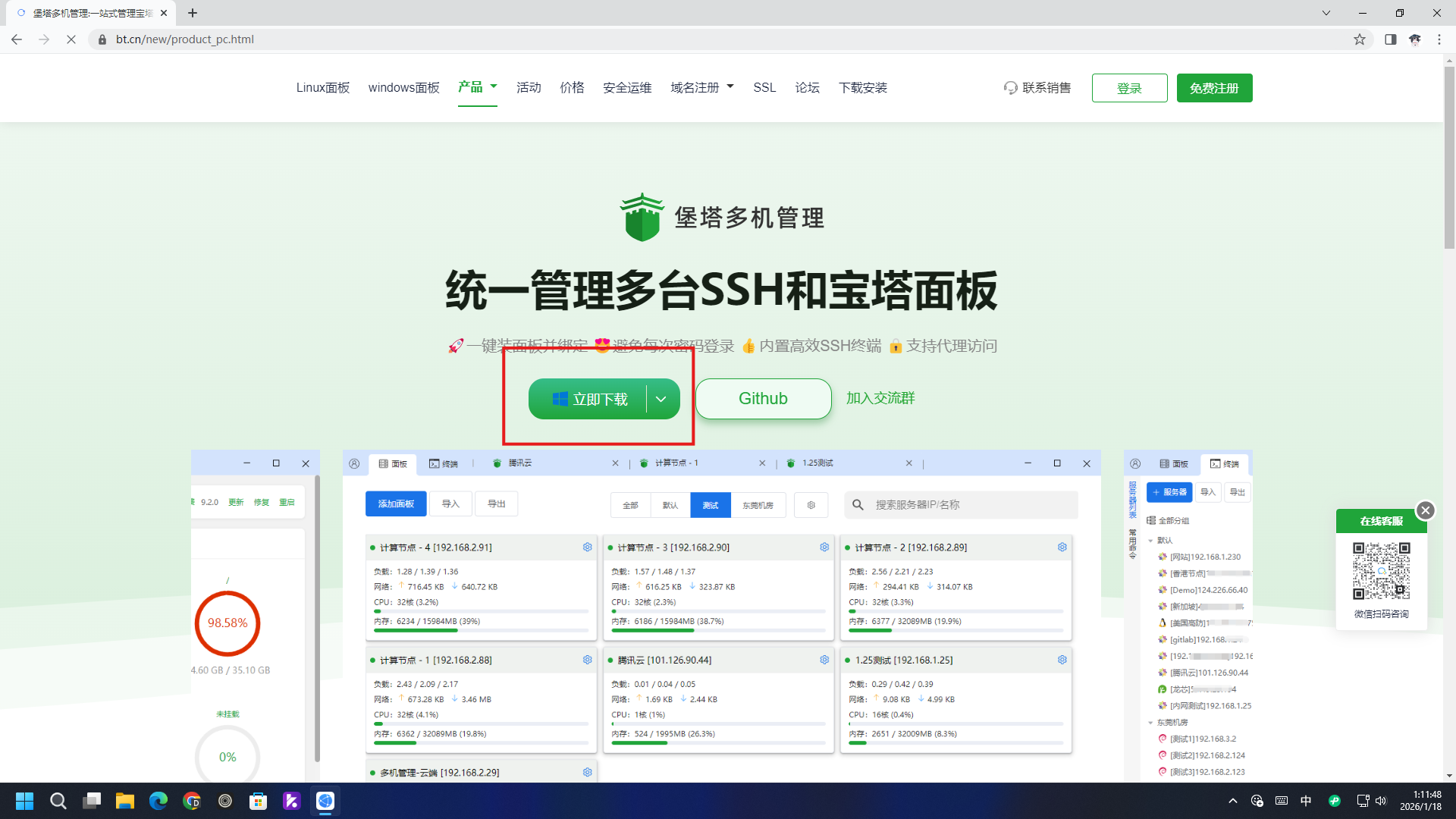The width and height of the screenshot is (1456, 819).
Task: Click the 联系销售 headset icon
Action: (1010, 88)
